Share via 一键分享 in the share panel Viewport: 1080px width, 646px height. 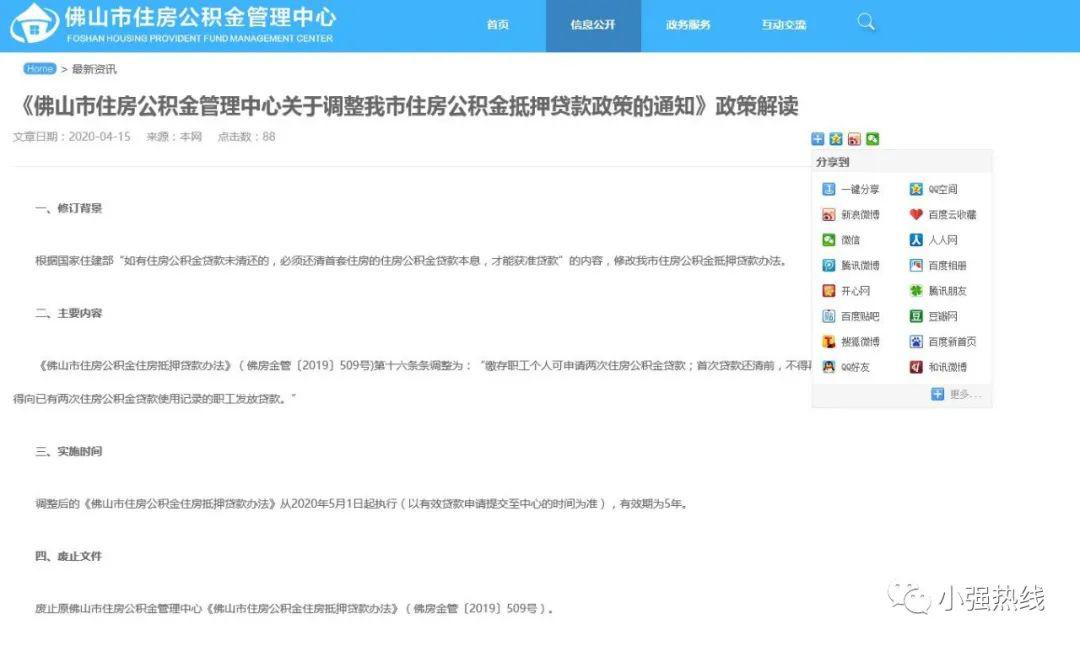pos(851,189)
